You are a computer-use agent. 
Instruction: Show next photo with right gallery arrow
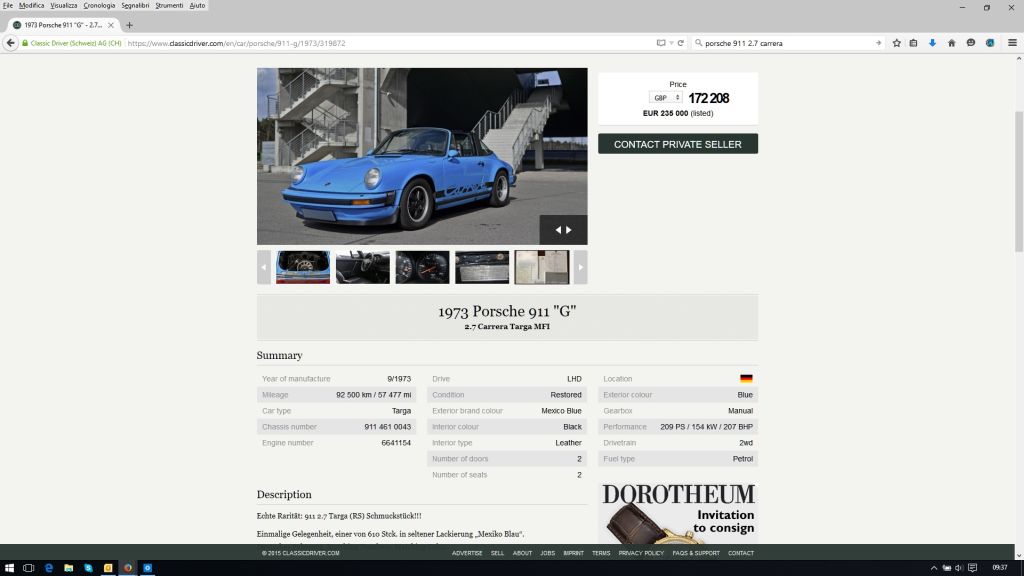pos(569,230)
